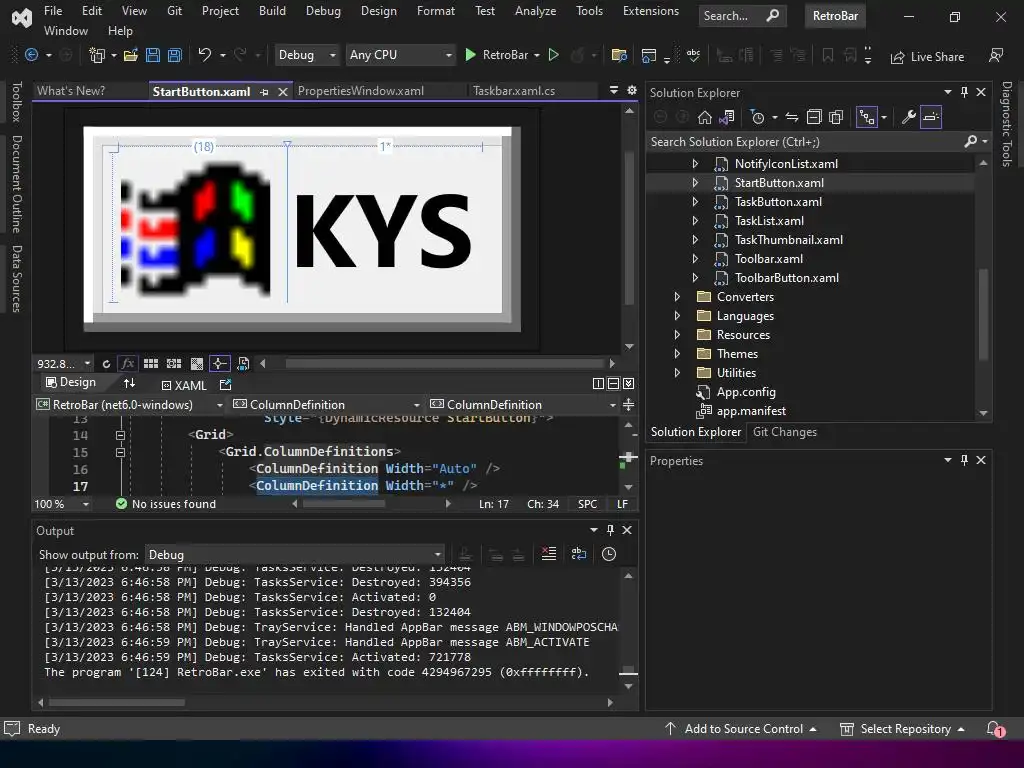This screenshot has width=1024, height=768.
Task: Open the File menu
Action: coord(53,11)
